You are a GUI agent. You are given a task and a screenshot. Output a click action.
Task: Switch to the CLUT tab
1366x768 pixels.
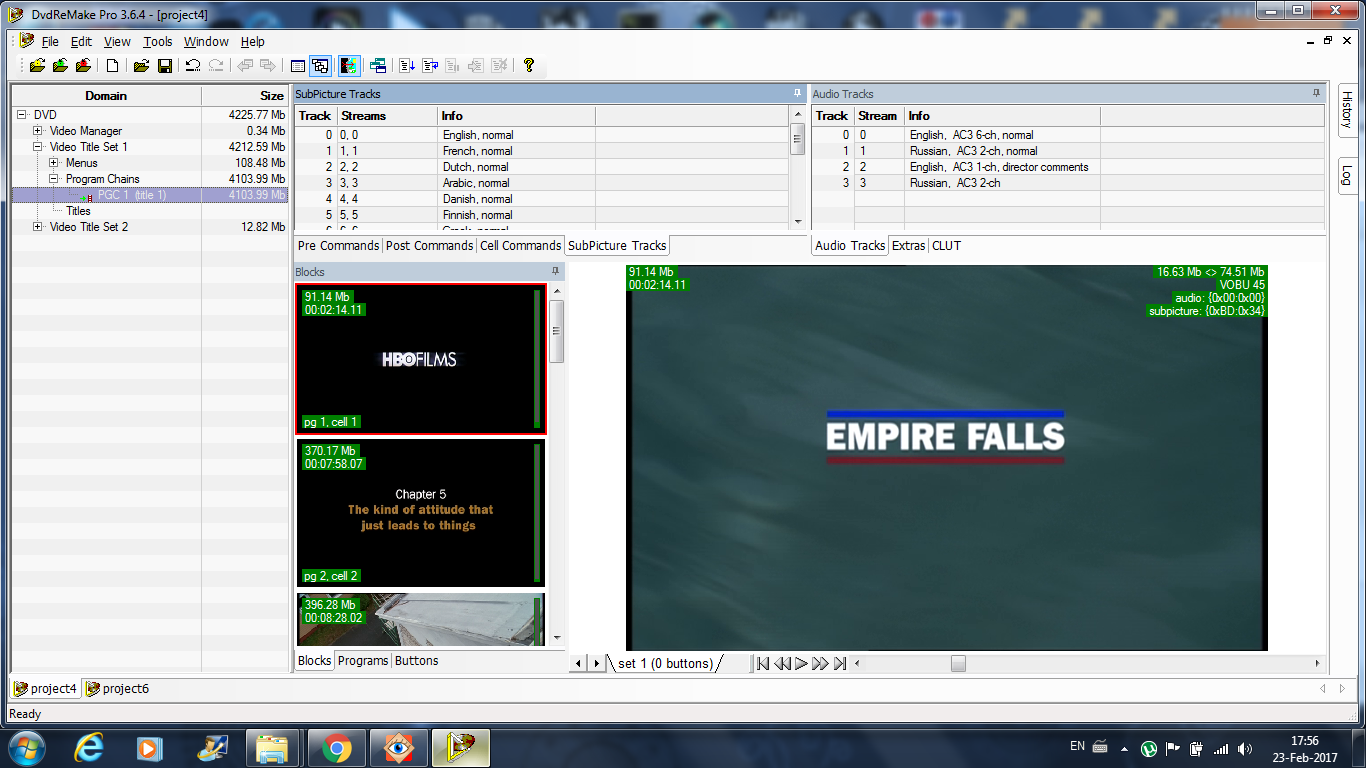pyautogui.click(x=946, y=245)
